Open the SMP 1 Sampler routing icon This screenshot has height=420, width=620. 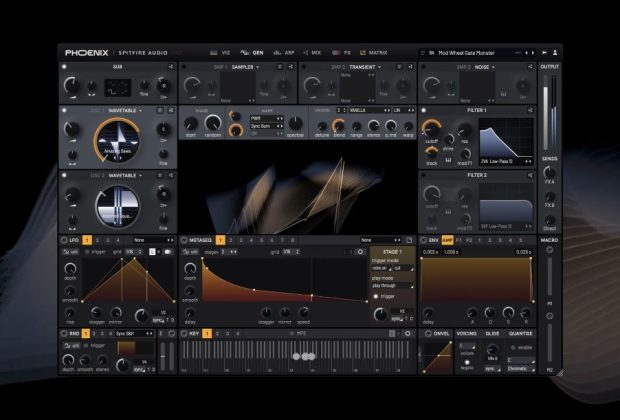pos(291,67)
